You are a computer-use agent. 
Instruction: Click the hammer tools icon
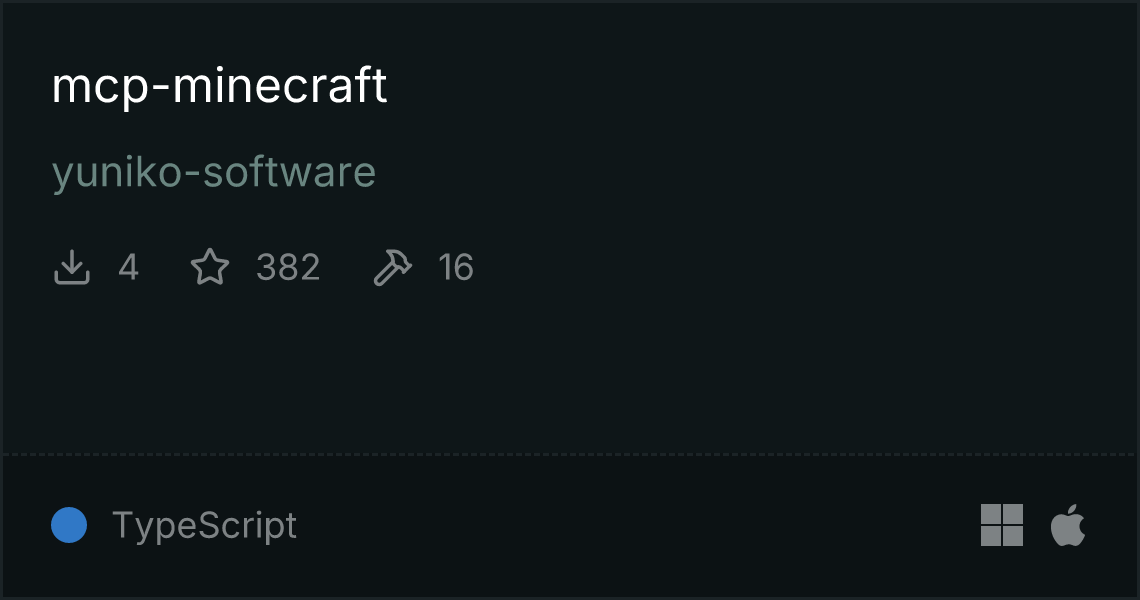point(393,267)
